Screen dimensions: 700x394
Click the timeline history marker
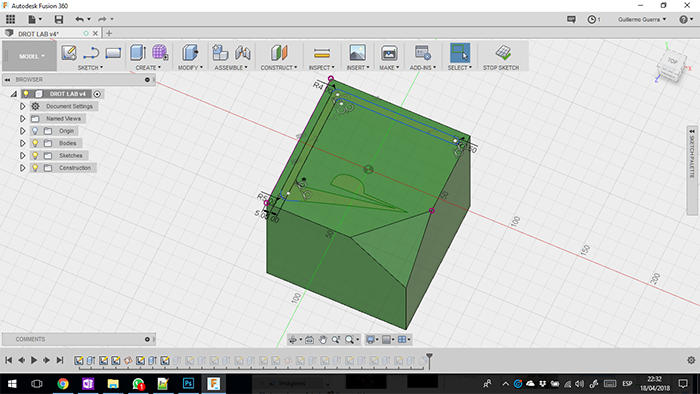429,361
